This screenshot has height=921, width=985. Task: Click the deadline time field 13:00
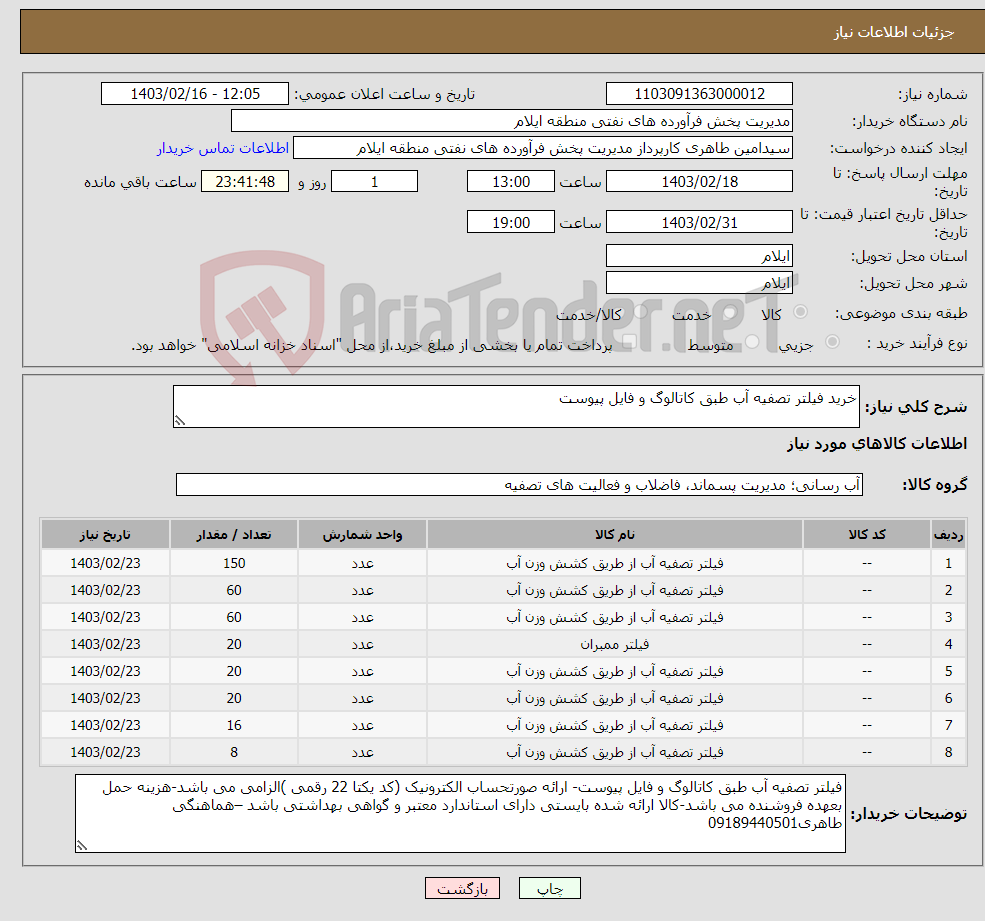click(511, 182)
